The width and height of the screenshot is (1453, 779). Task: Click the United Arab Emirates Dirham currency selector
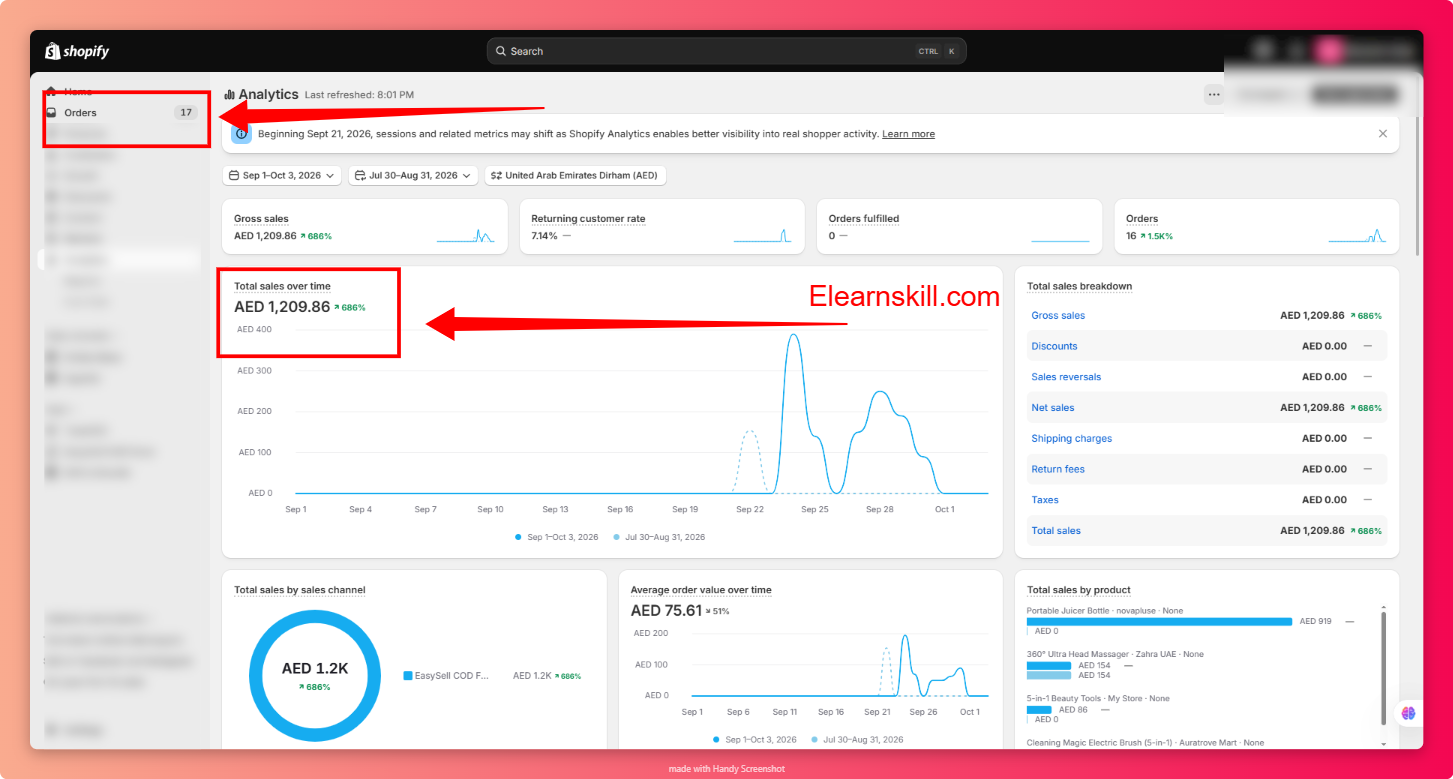pyautogui.click(x=575, y=175)
